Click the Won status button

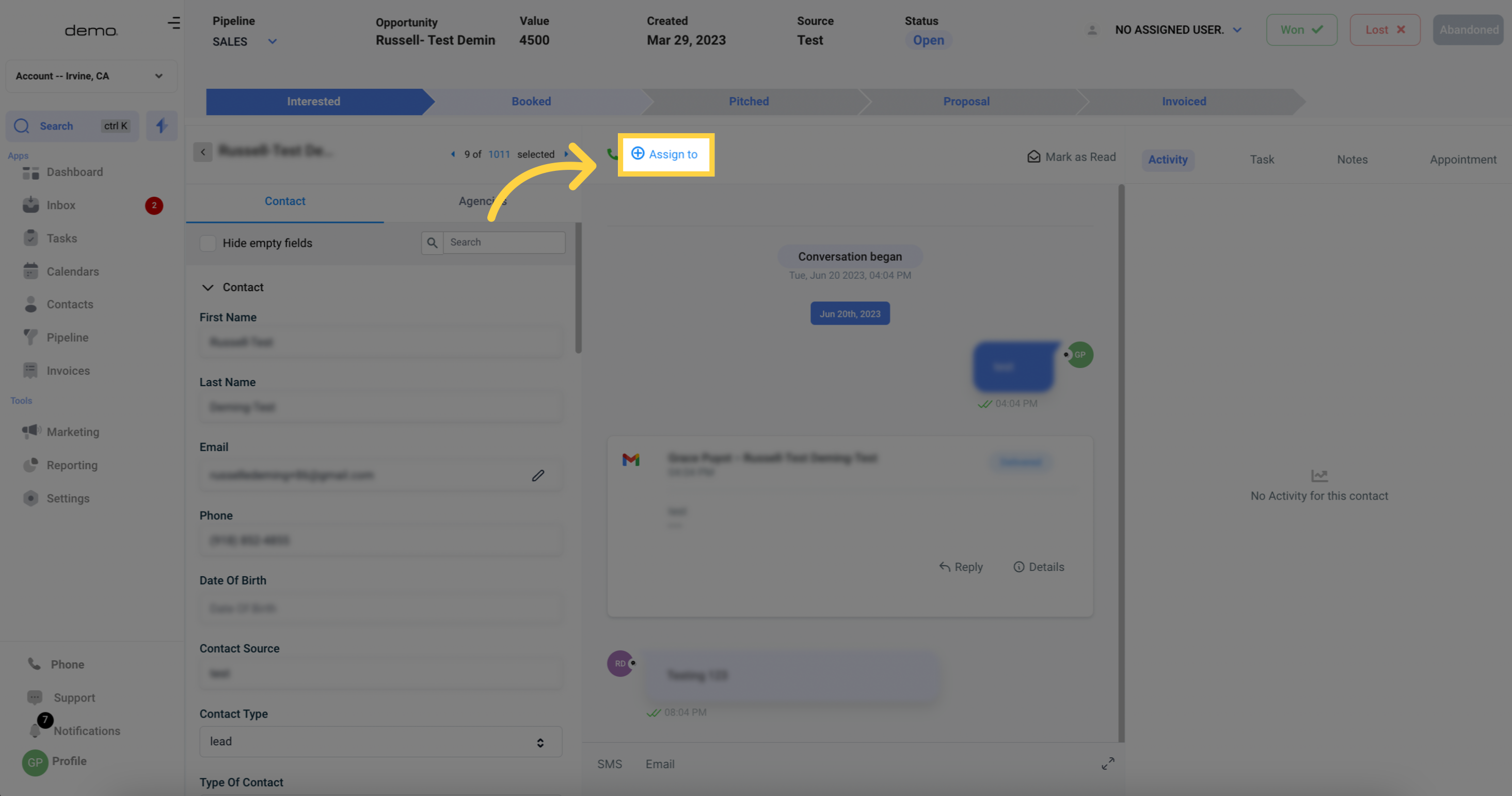coord(1302,29)
